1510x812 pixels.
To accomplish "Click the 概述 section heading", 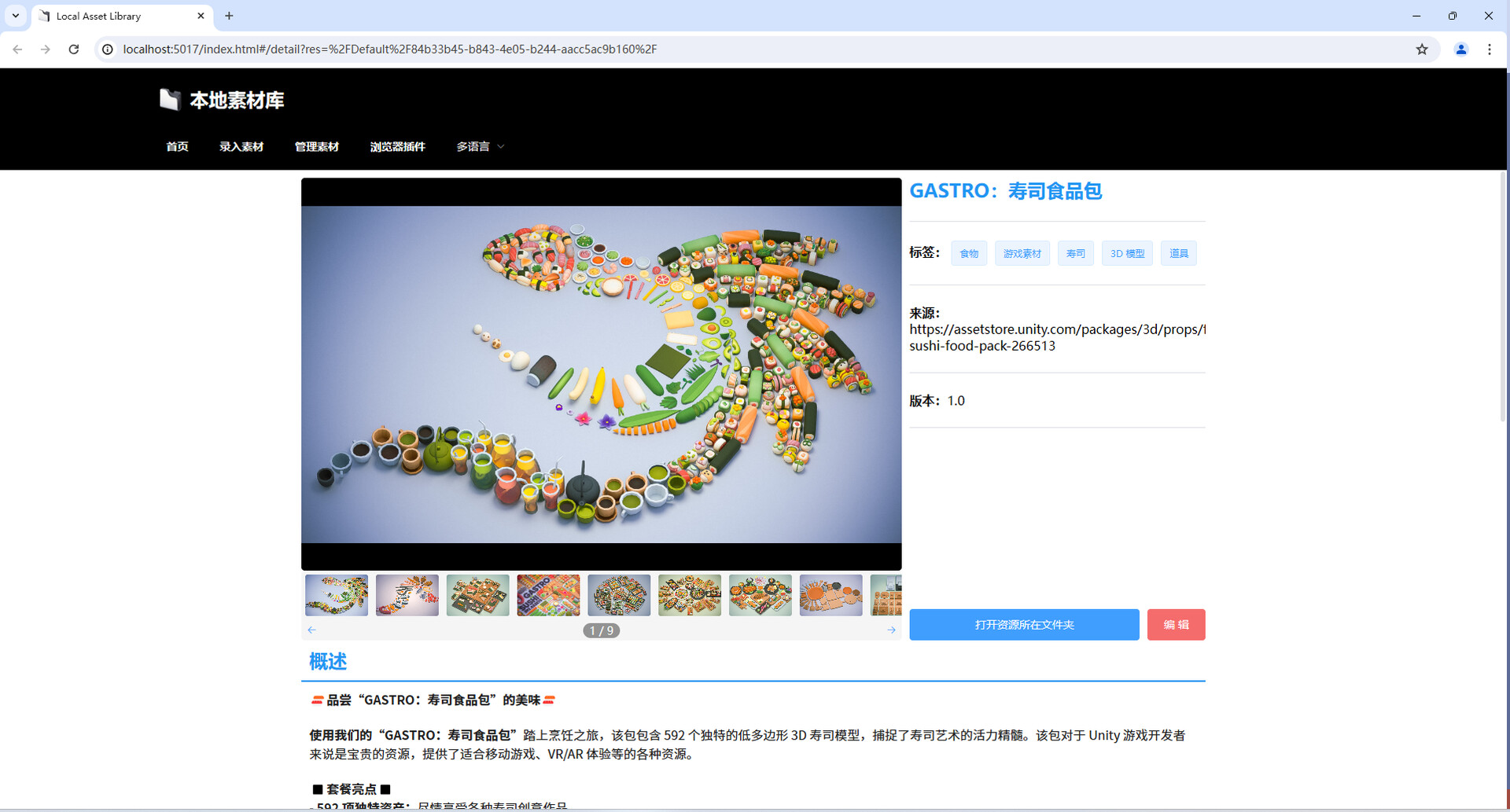I will [328, 662].
